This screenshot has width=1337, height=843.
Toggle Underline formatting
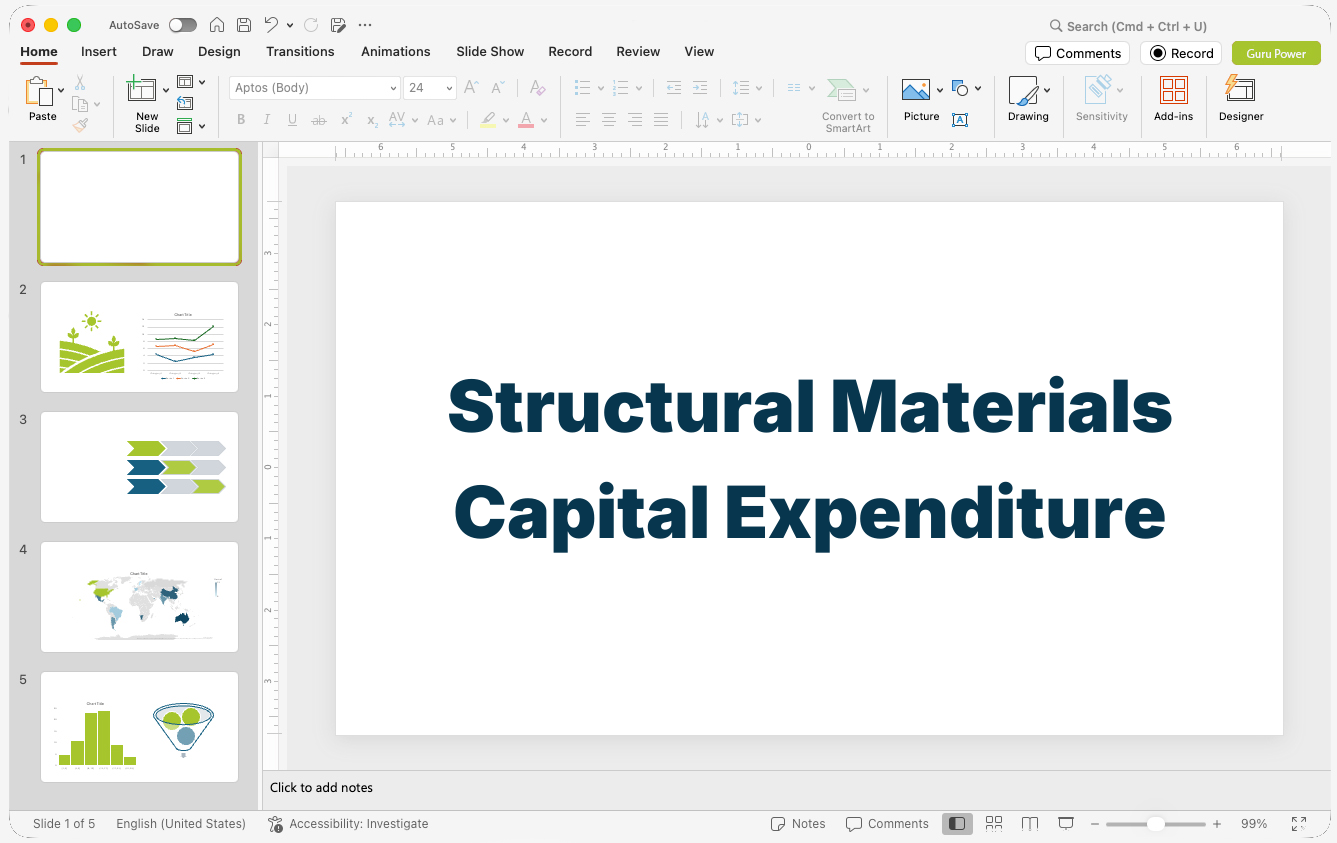[x=292, y=120]
